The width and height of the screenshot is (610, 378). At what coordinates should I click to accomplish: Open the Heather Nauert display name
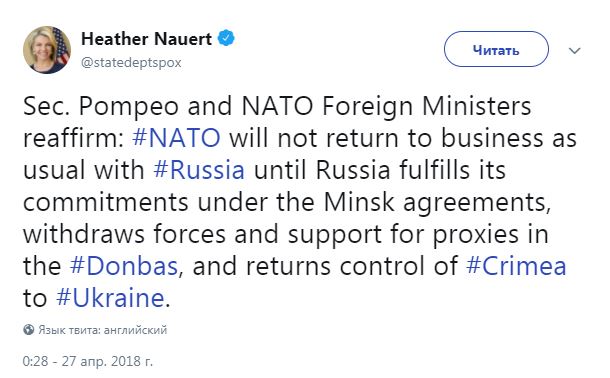(x=146, y=39)
